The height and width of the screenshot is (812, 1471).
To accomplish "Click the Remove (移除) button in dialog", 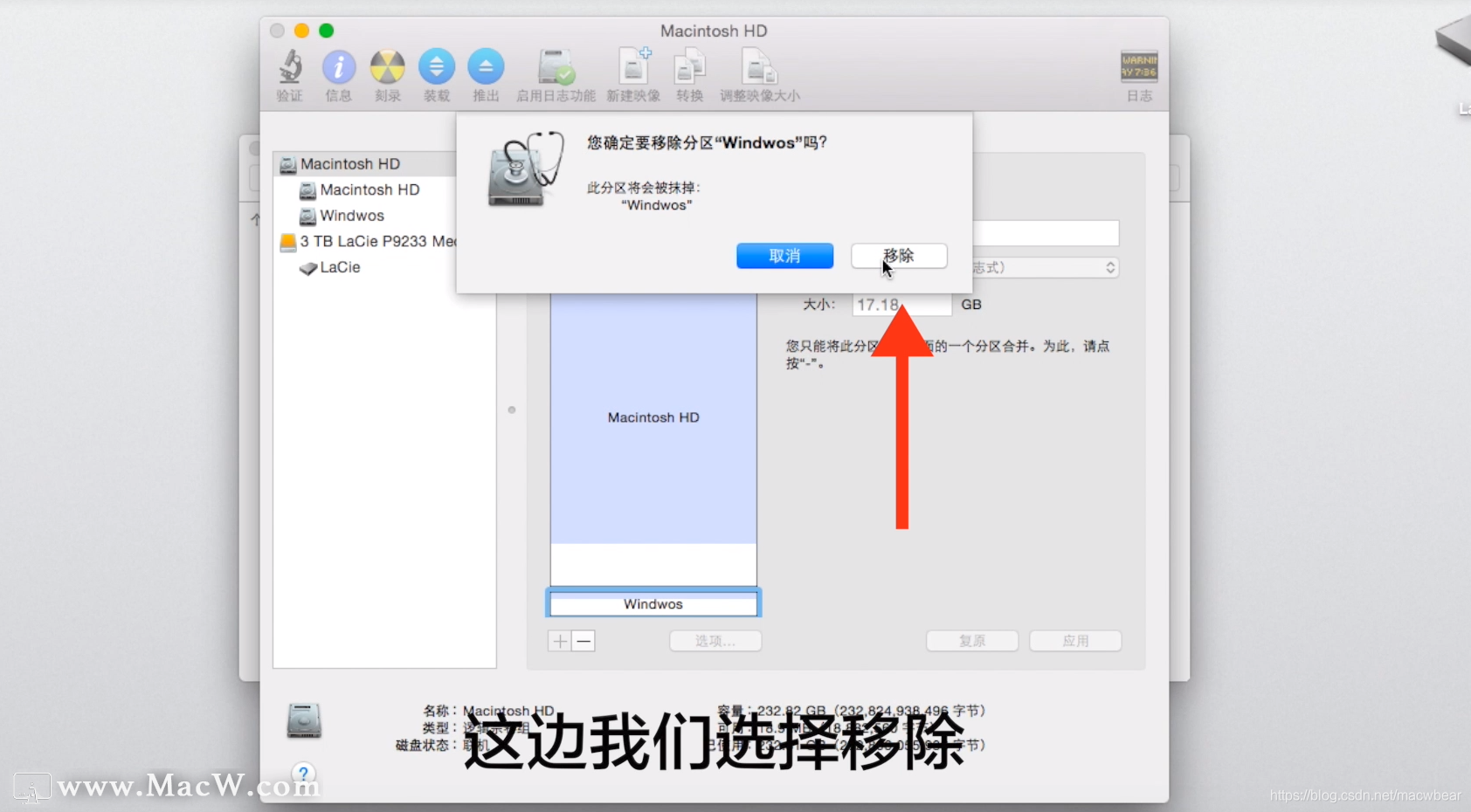I will coord(899,256).
